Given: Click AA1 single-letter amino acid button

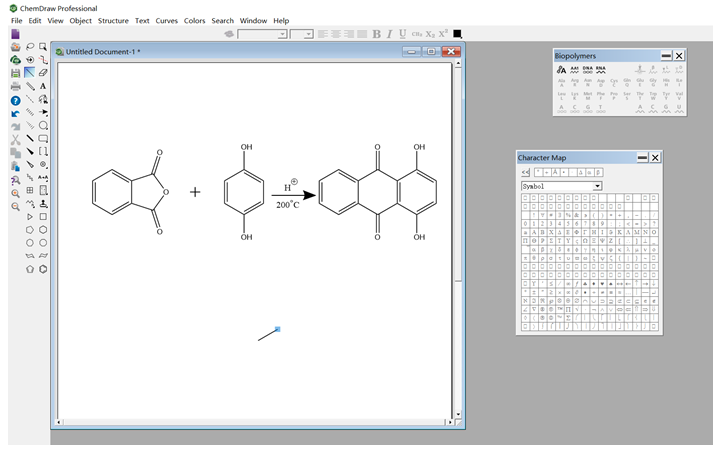Looking at the screenshot, I should click(x=574, y=70).
